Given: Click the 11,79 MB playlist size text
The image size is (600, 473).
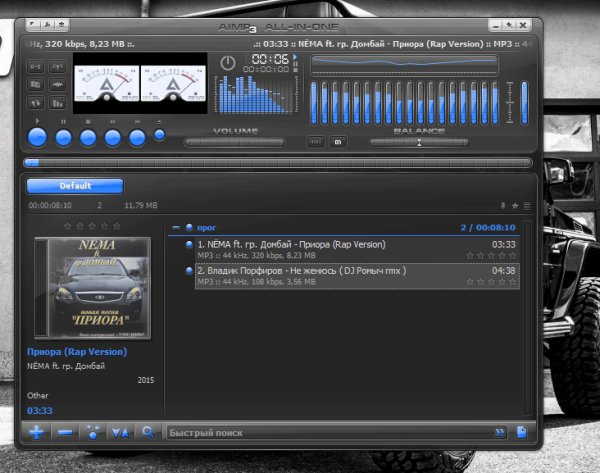Looking at the screenshot, I should 141,206.
